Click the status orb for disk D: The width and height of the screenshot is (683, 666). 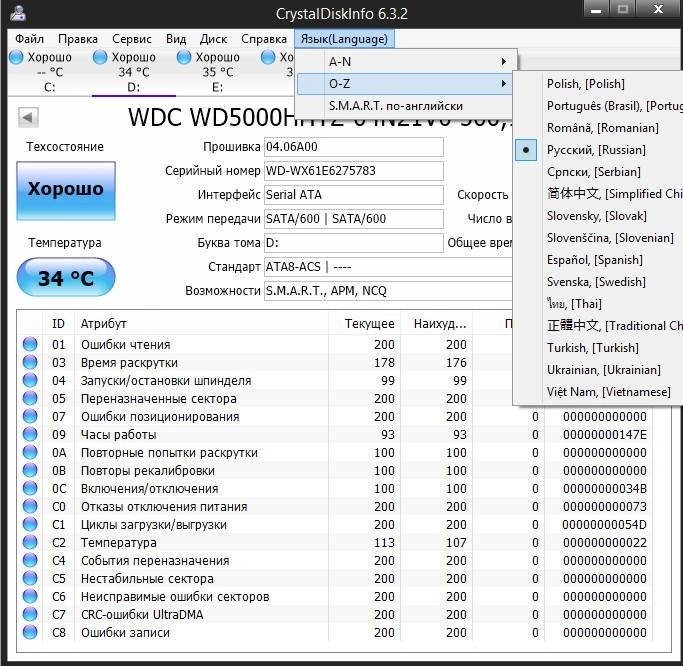[x=100, y=57]
